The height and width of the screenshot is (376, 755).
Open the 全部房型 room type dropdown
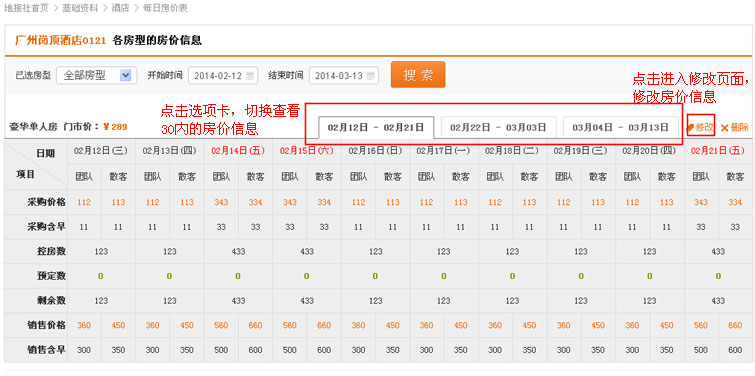coord(97,76)
